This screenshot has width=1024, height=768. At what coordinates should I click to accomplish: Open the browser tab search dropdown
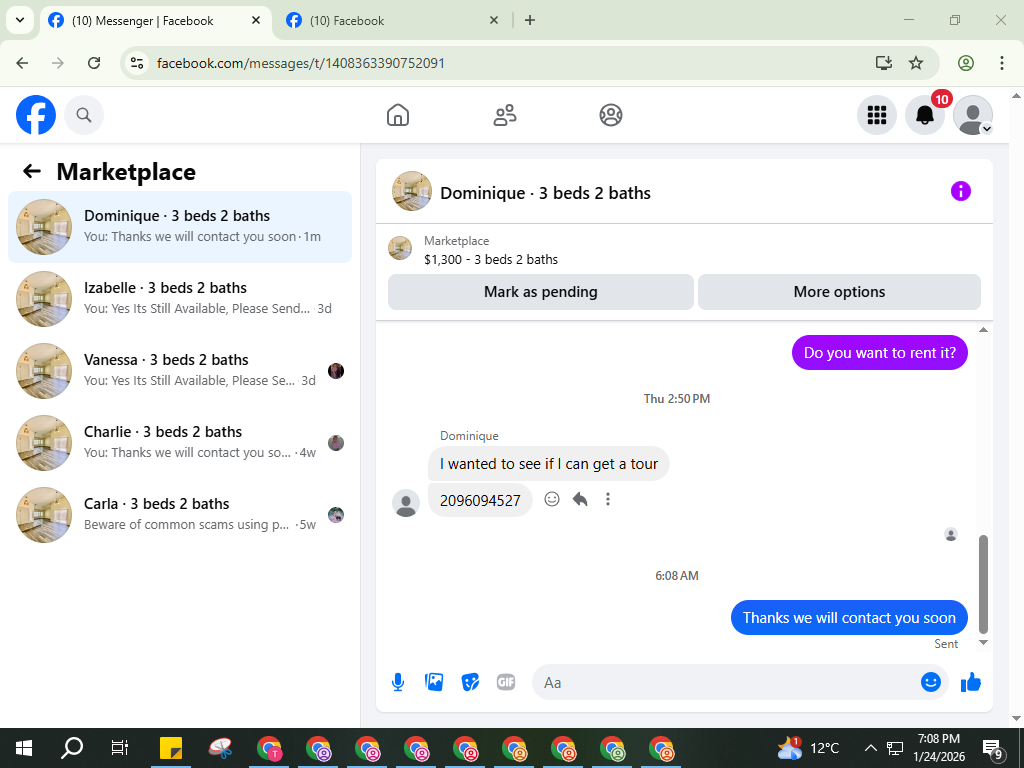20,20
